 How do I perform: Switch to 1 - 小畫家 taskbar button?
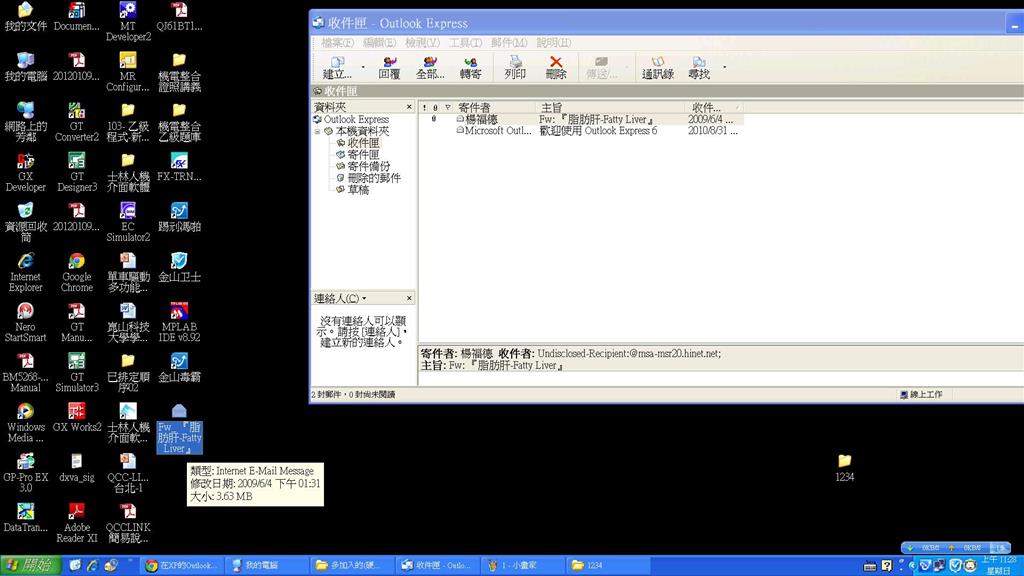(520, 566)
